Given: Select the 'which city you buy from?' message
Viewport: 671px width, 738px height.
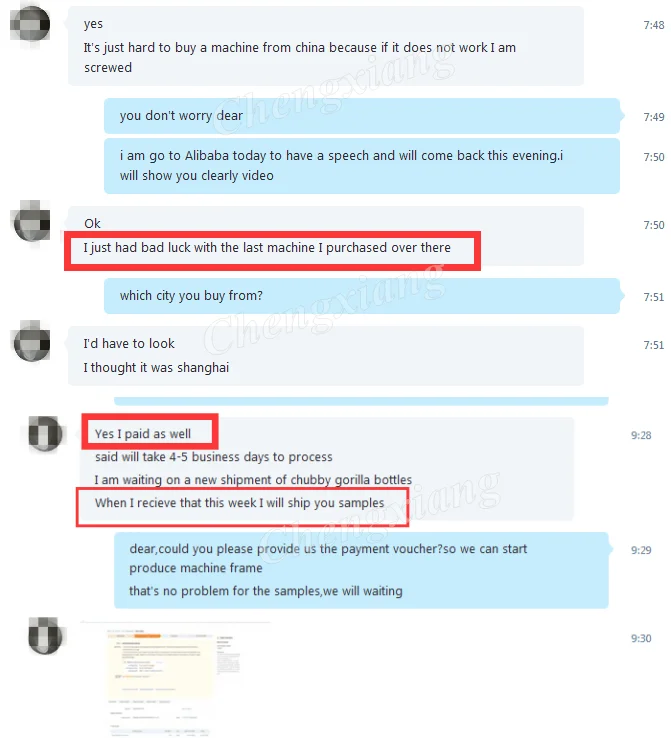Looking at the screenshot, I should 362,296.
